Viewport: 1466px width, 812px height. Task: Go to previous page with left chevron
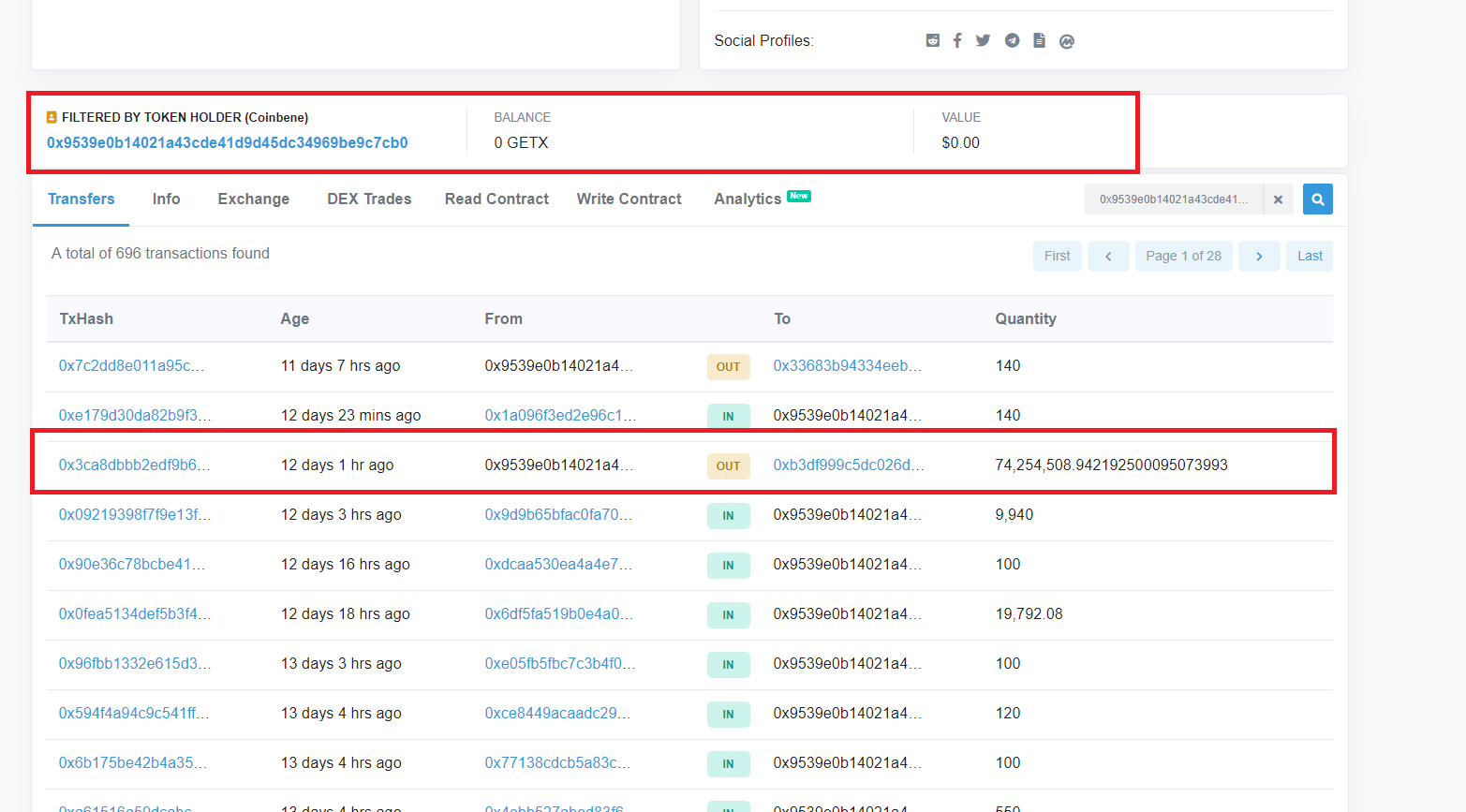(x=1108, y=257)
